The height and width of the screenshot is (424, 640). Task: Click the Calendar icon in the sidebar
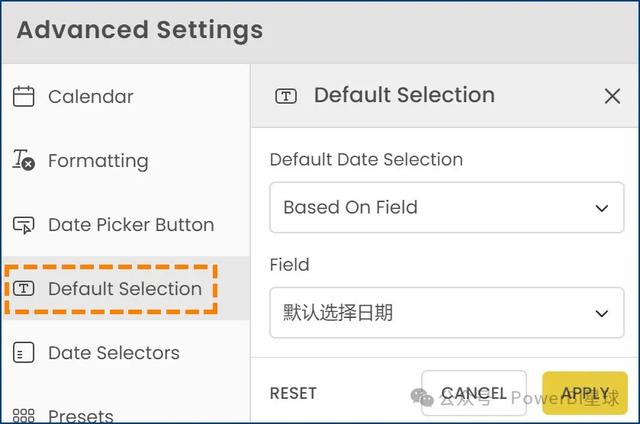(23, 97)
